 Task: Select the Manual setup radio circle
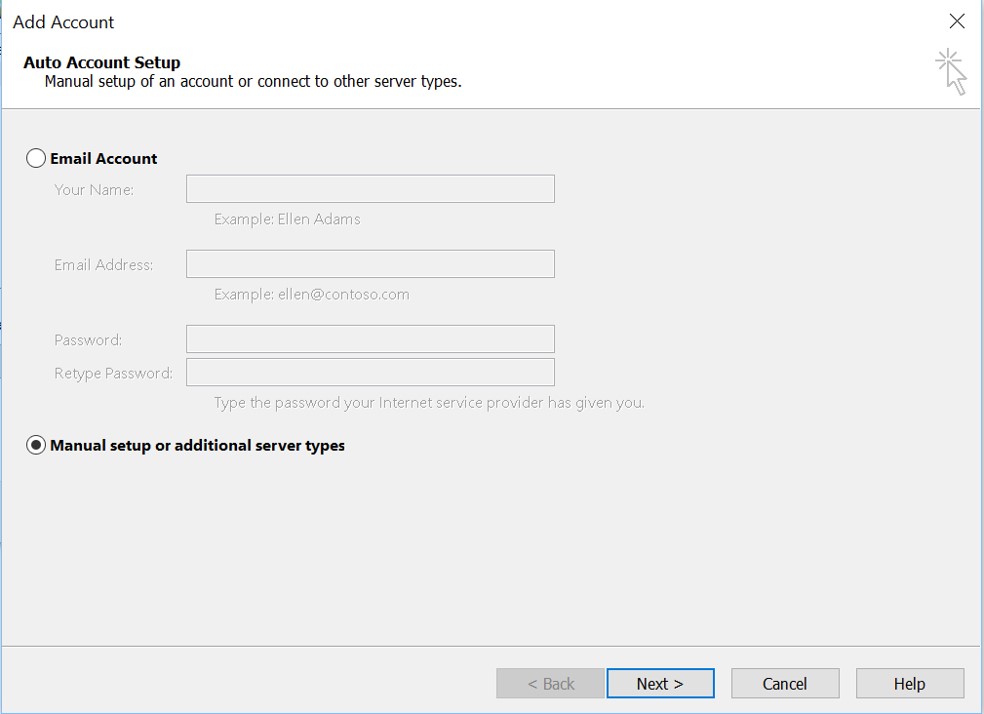pos(36,445)
